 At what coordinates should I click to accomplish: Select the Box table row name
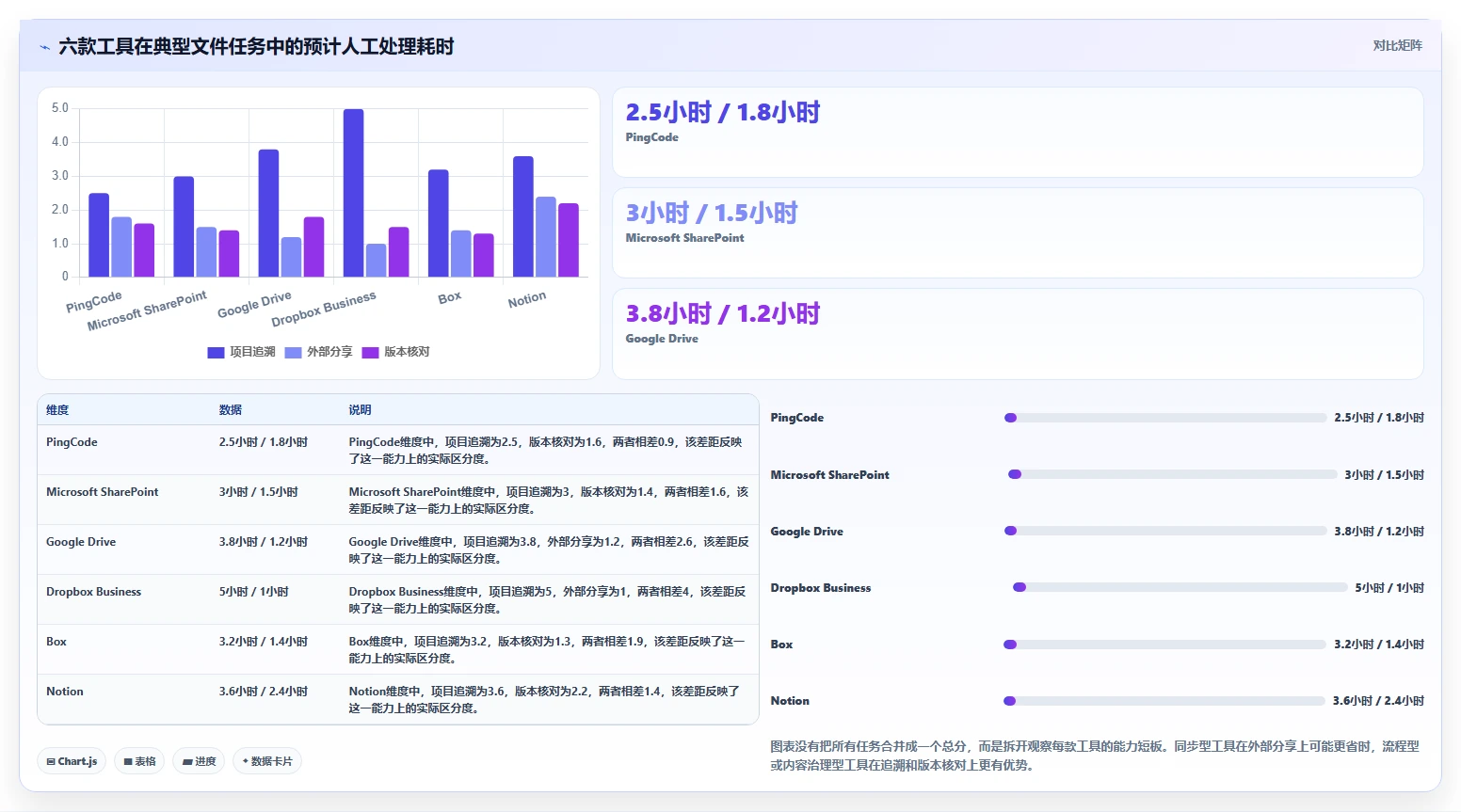56,642
